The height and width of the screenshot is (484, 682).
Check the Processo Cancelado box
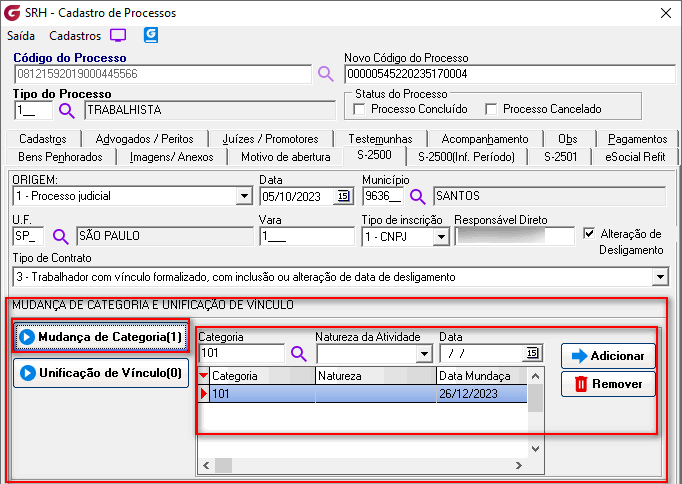click(491, 109)
